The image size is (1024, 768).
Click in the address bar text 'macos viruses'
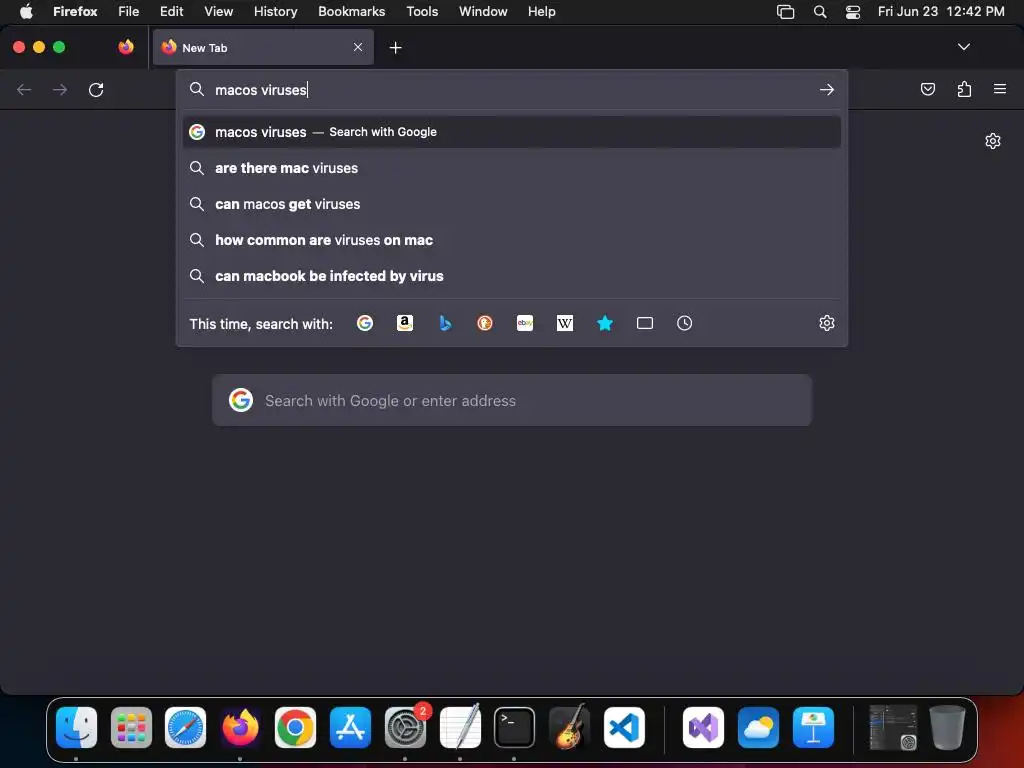point(261,89)
